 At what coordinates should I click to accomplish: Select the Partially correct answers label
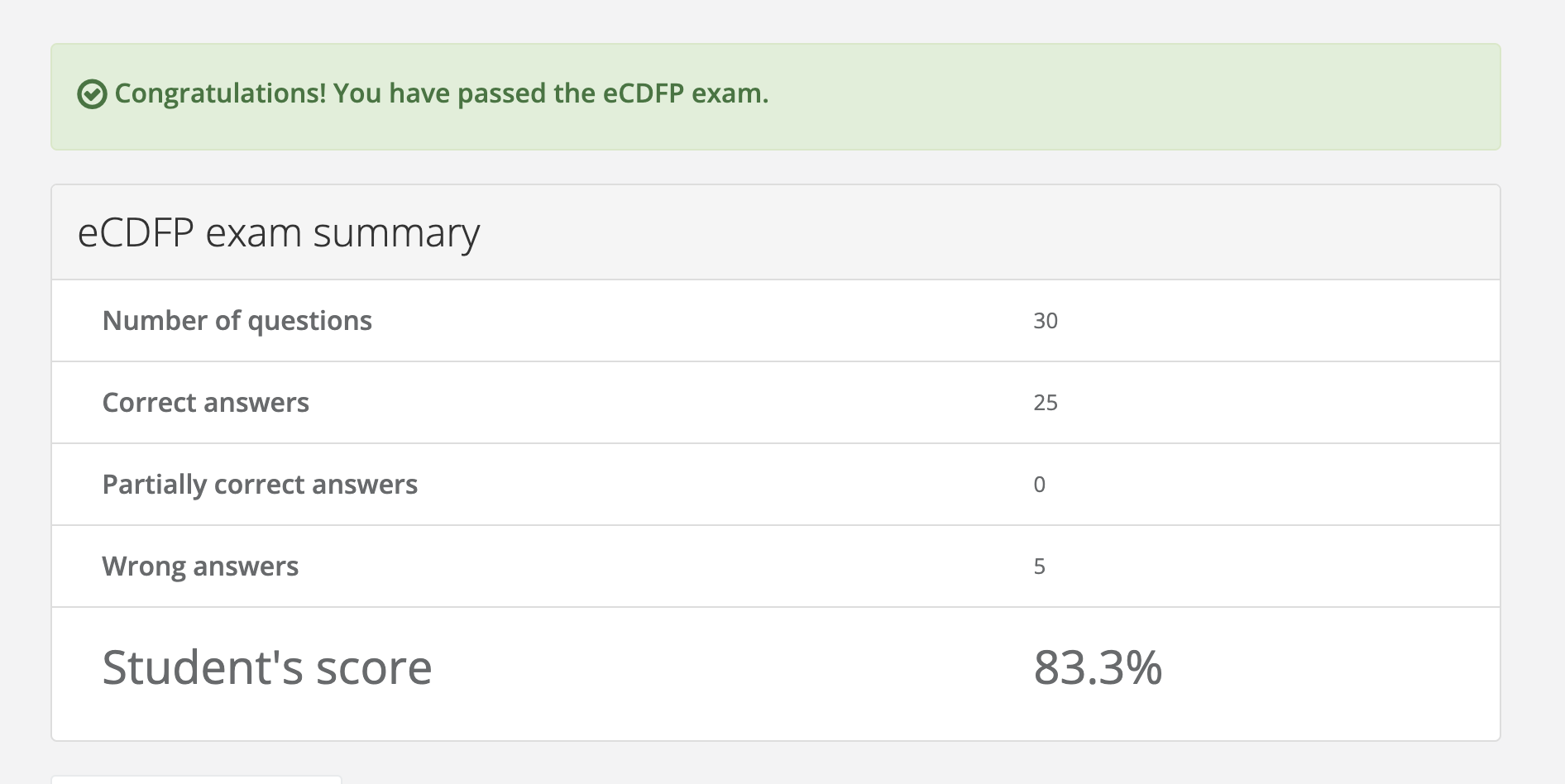coord(260,485)
